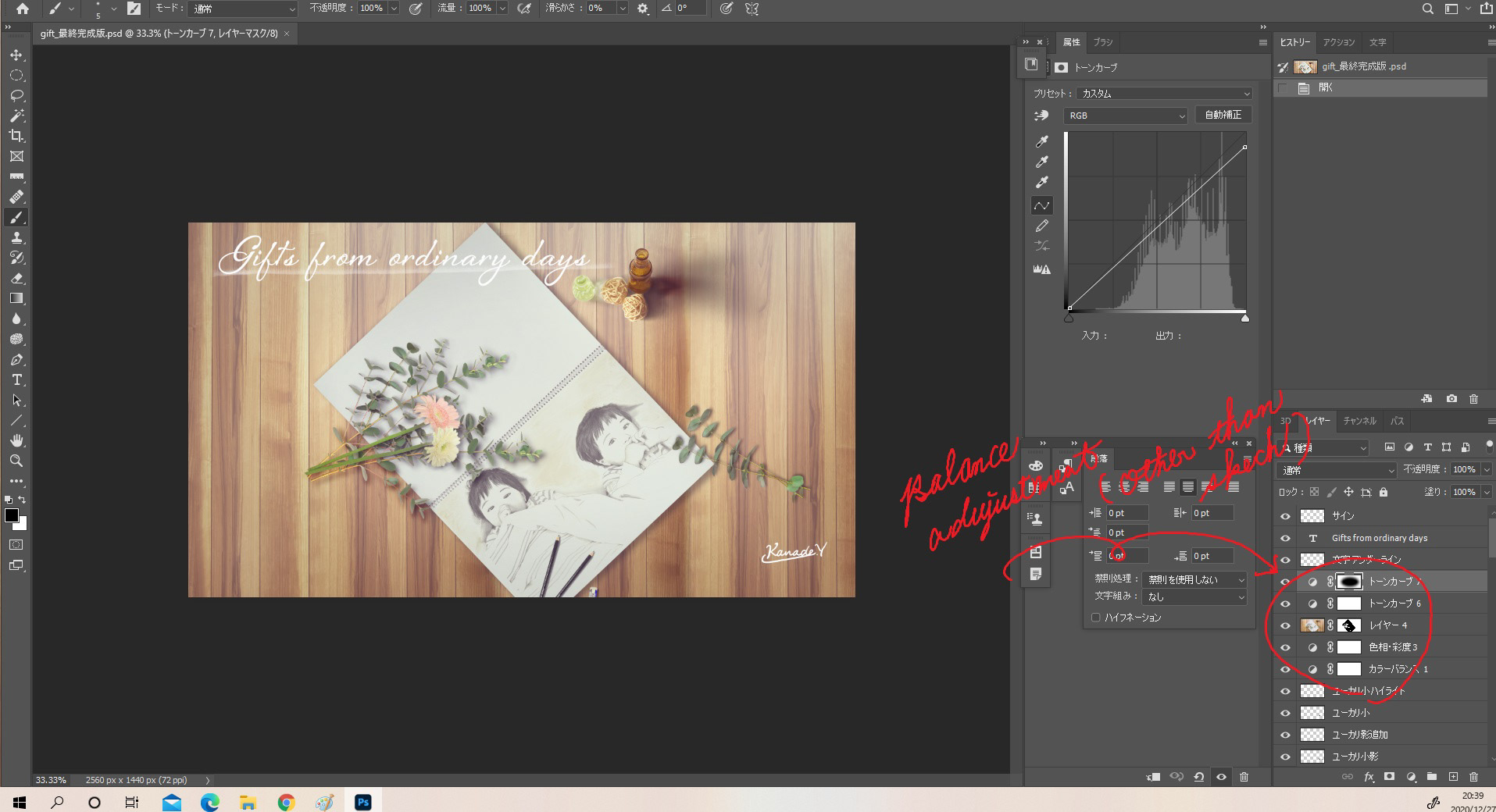Enable the ハイフネーション checkbox

[1095, 618]
